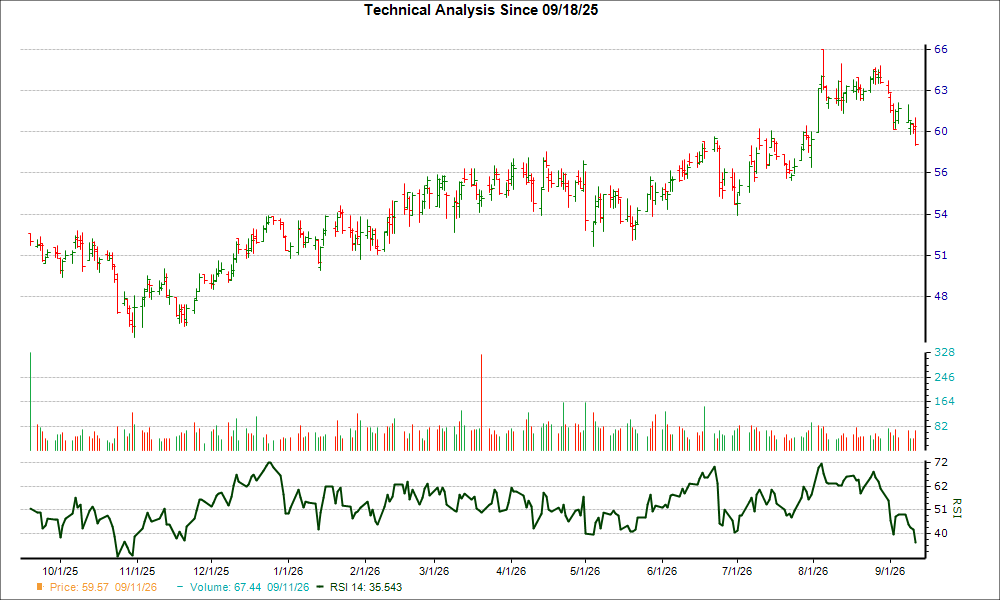
Task: Click the 48 price axis label
Action: pyautogui.click(x=941, y=296)
